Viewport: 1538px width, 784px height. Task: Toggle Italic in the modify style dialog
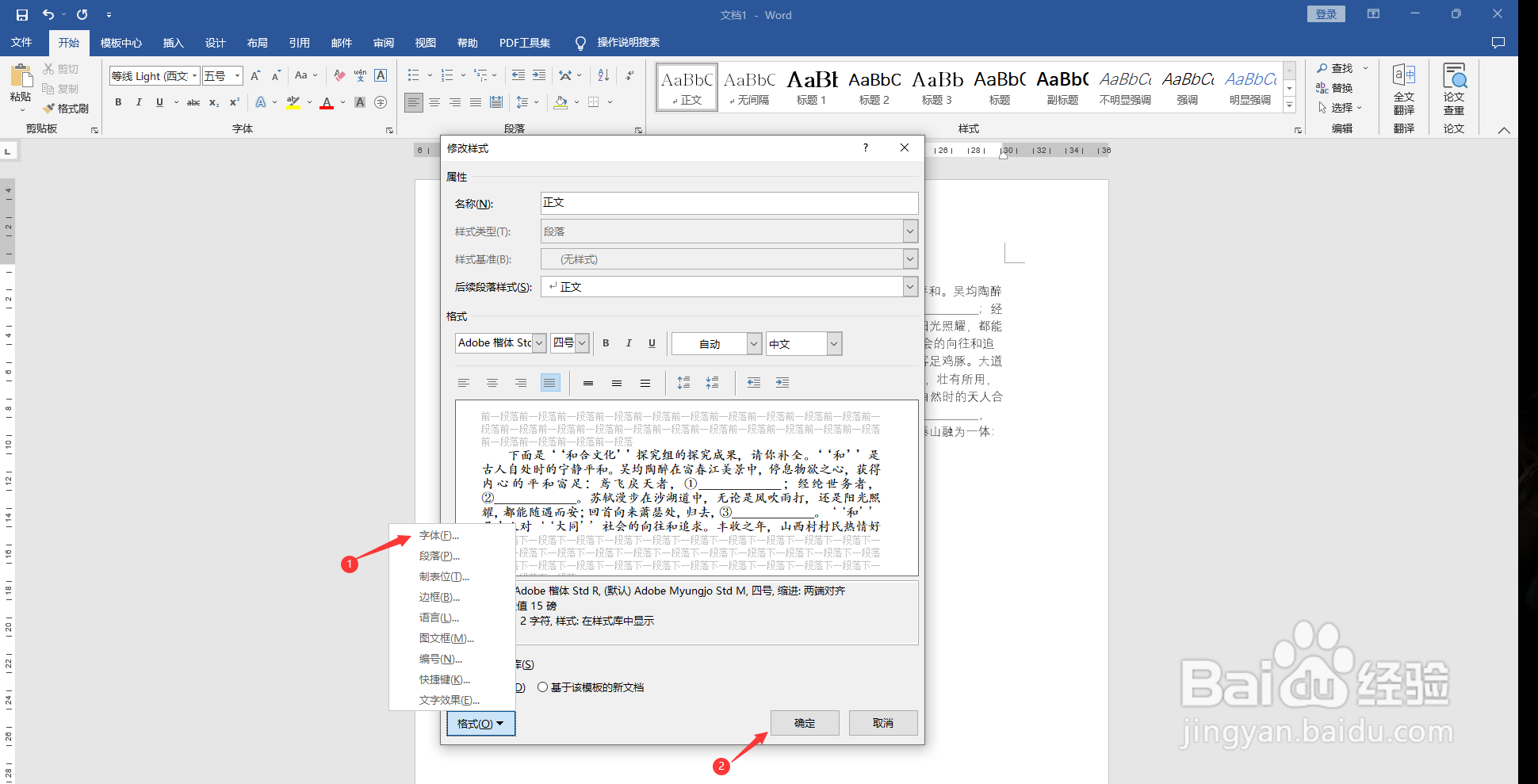[629, 343]
